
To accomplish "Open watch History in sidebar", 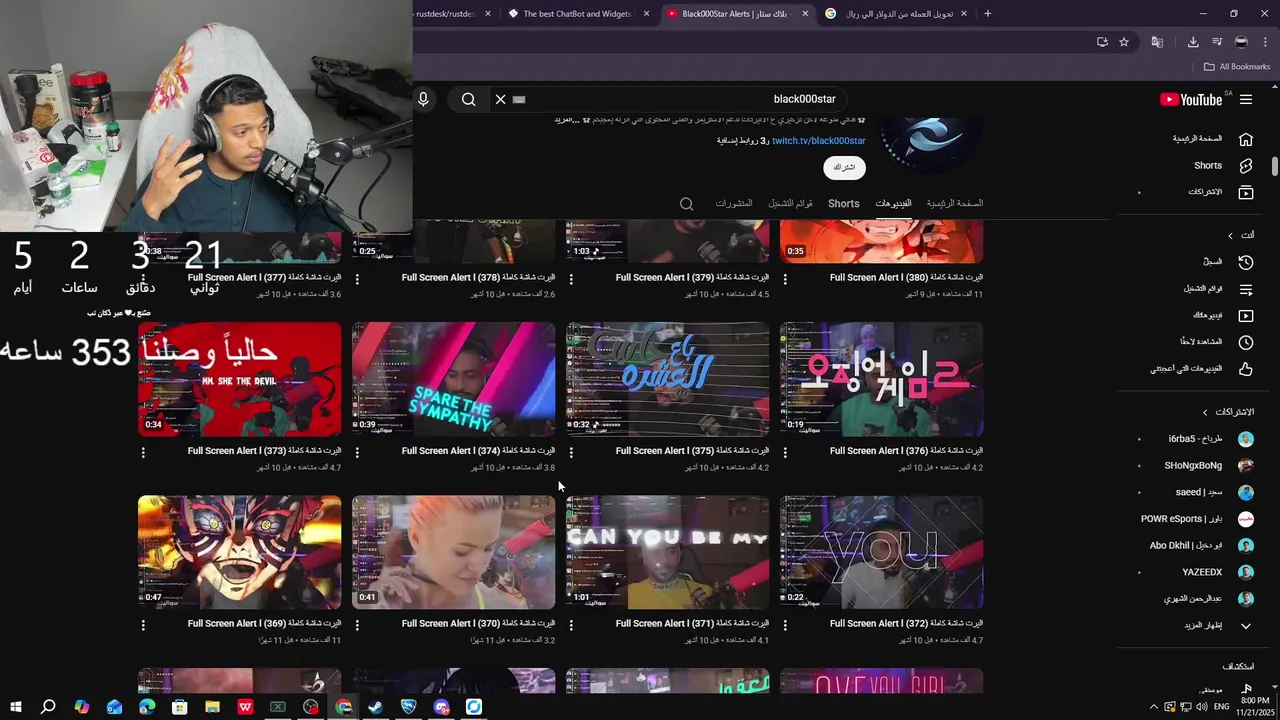I will (1246, 262).
